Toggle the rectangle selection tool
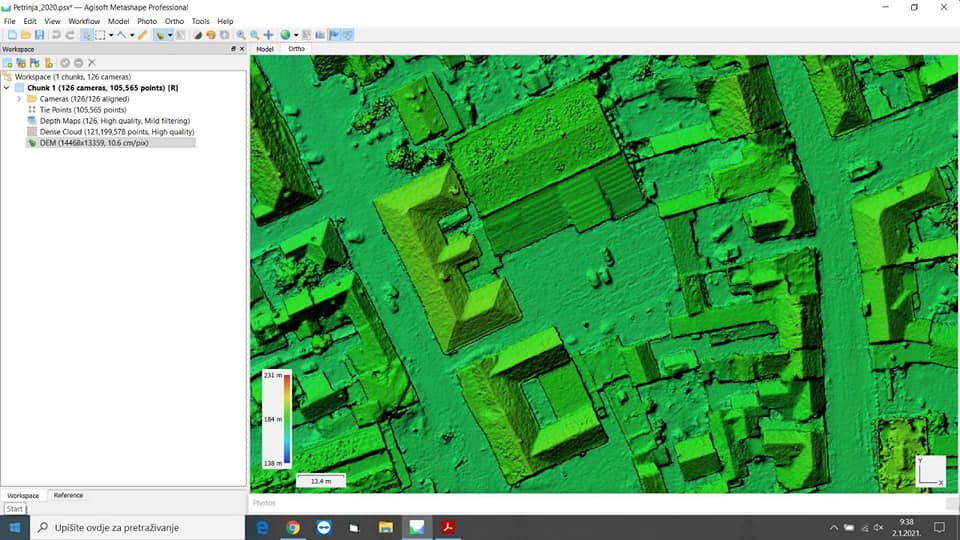960x540 pixels. [100, 35]
